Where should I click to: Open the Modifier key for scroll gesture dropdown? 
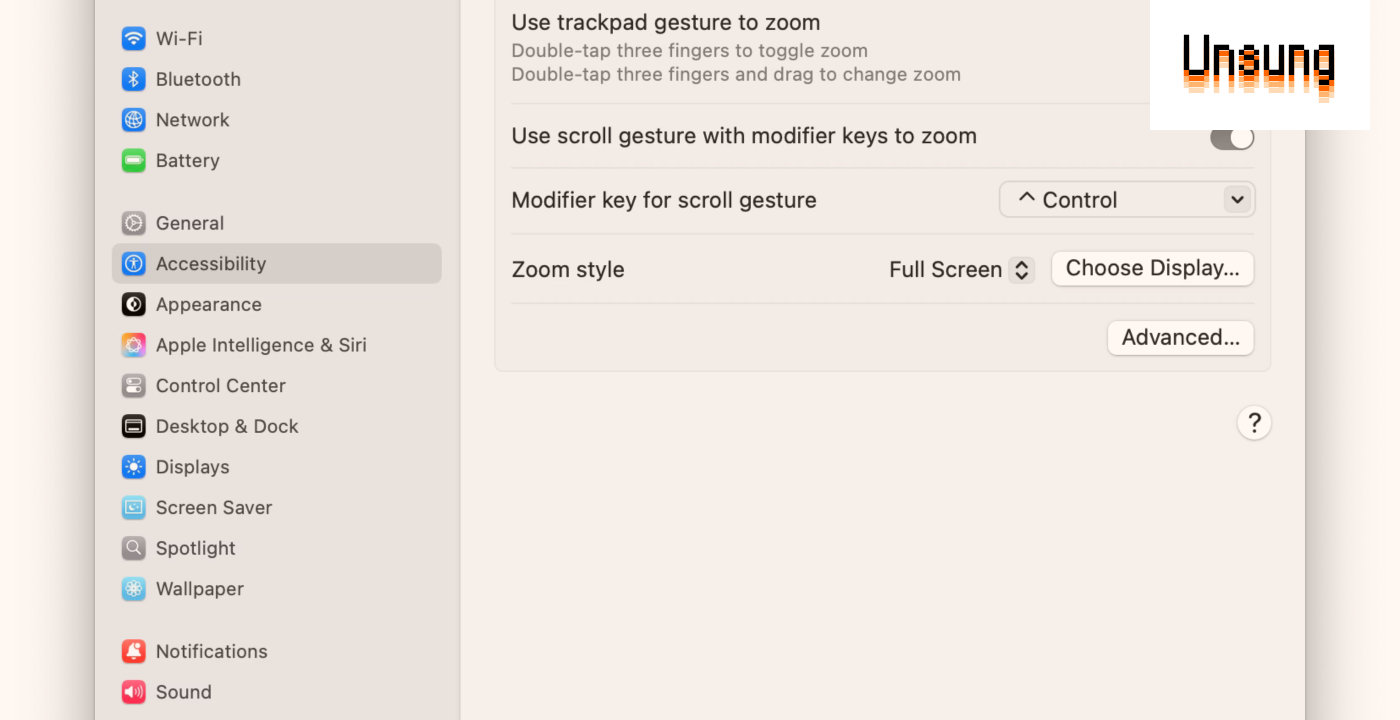pyautogui.click(x=1126, y=199)
